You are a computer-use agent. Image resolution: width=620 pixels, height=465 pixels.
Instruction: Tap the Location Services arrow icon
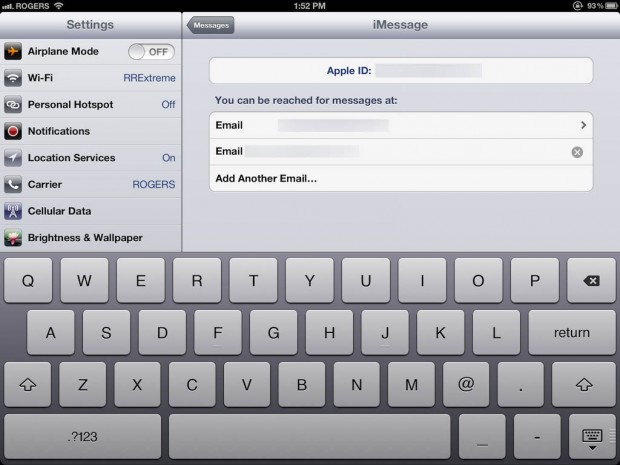point(13,158)
